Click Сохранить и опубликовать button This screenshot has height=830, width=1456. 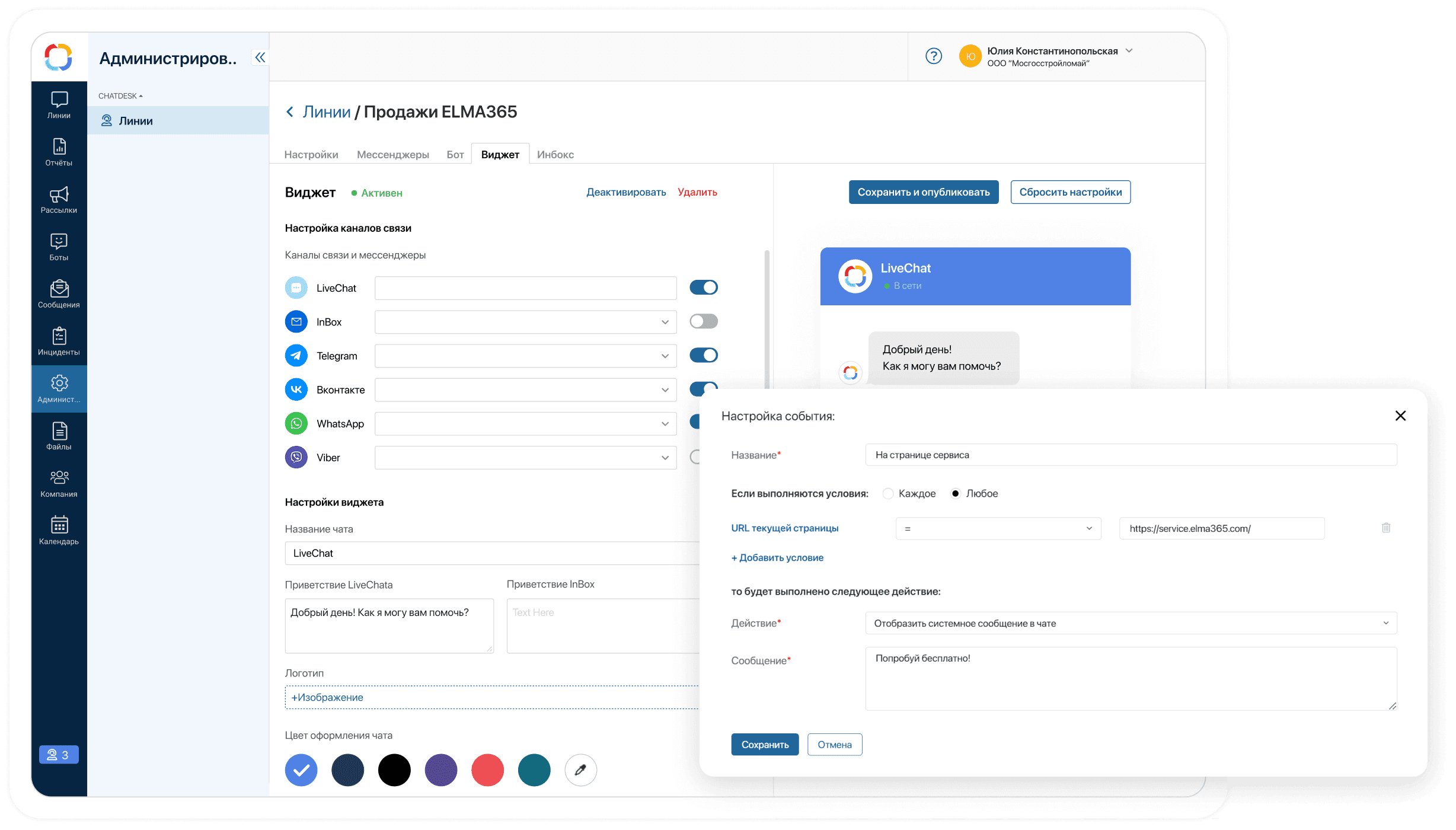[x=924, y=192]
